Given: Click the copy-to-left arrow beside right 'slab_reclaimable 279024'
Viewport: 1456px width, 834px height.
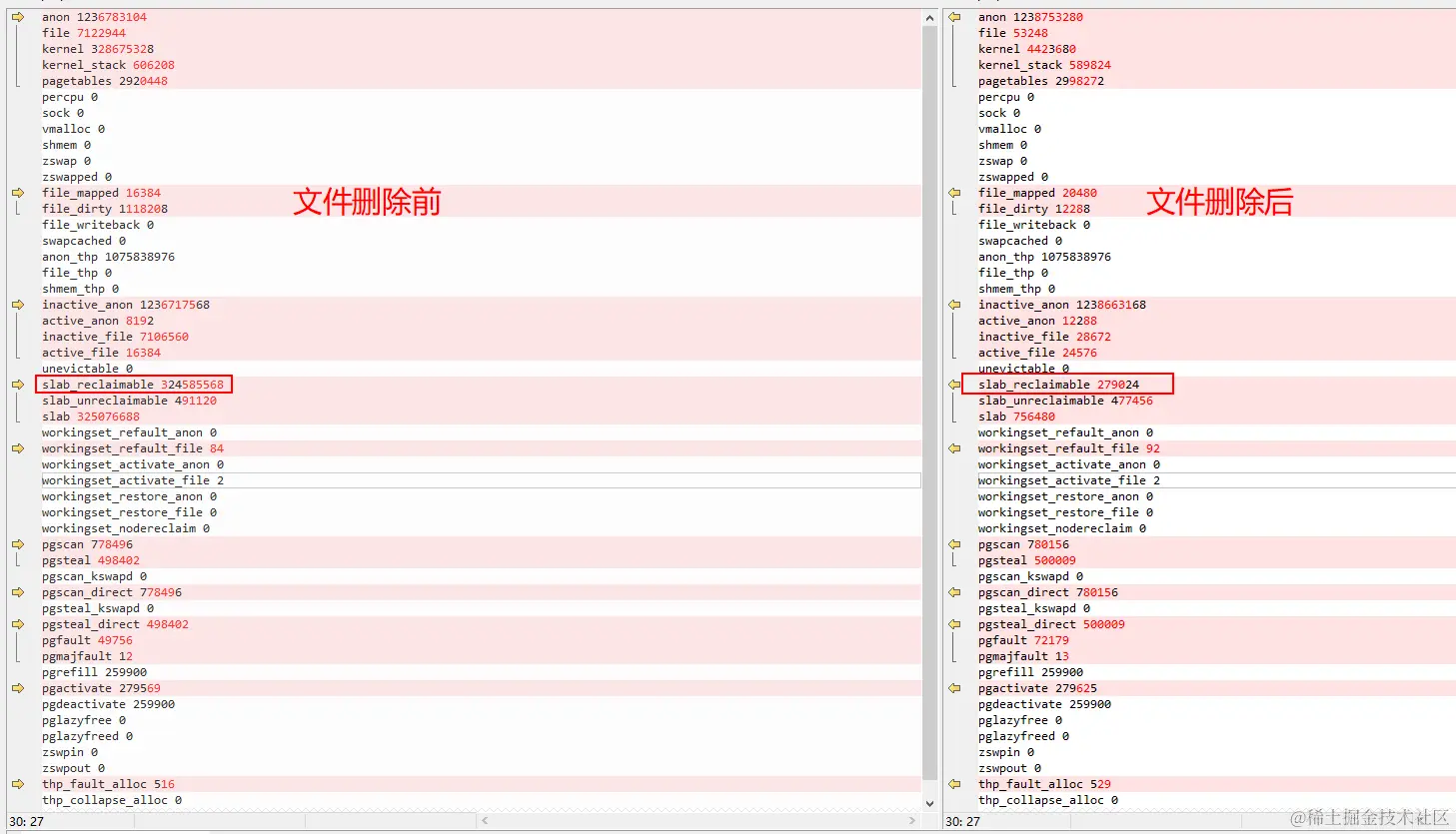Looking at the screenshot, I should (954, 385).
